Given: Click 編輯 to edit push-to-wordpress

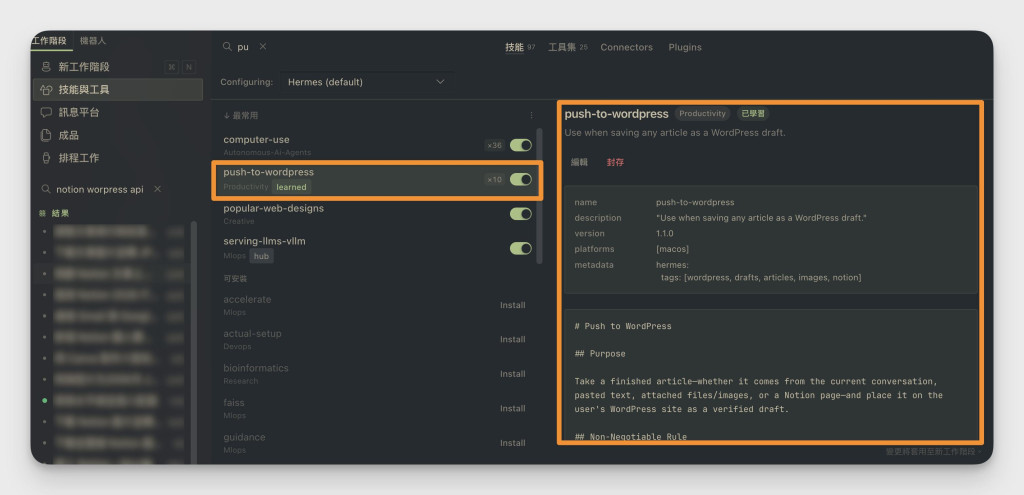Looking at the screenshot, I should pyautogui.click(x=579, y=162).
